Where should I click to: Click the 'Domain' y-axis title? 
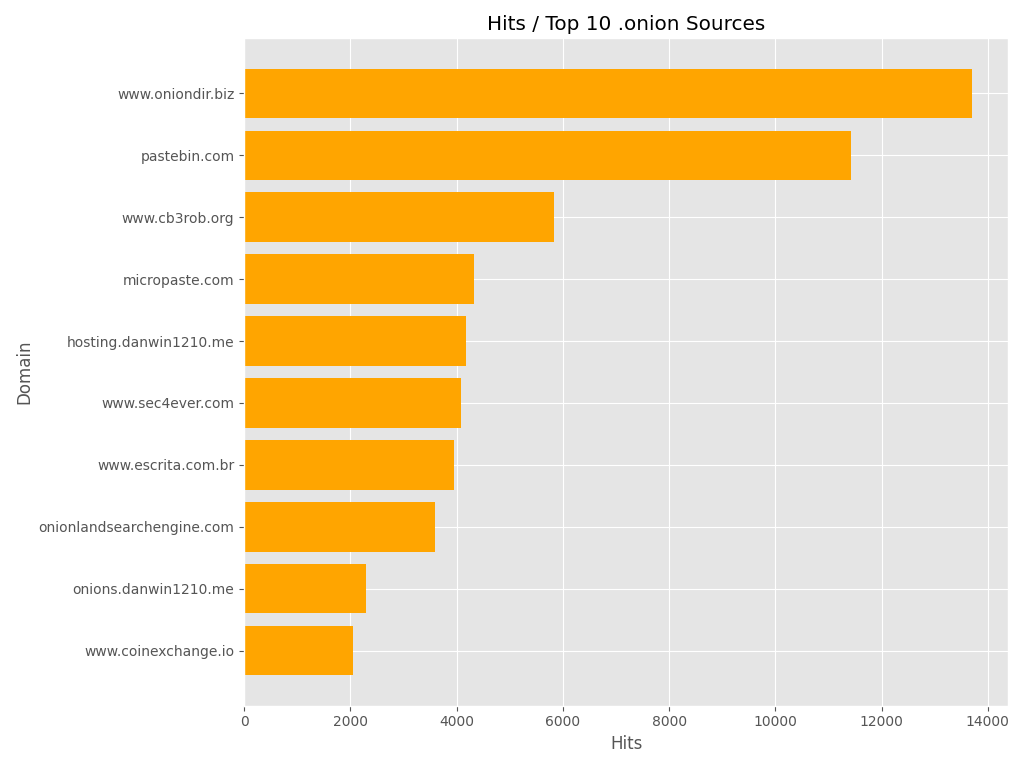[x=24, y=374]
